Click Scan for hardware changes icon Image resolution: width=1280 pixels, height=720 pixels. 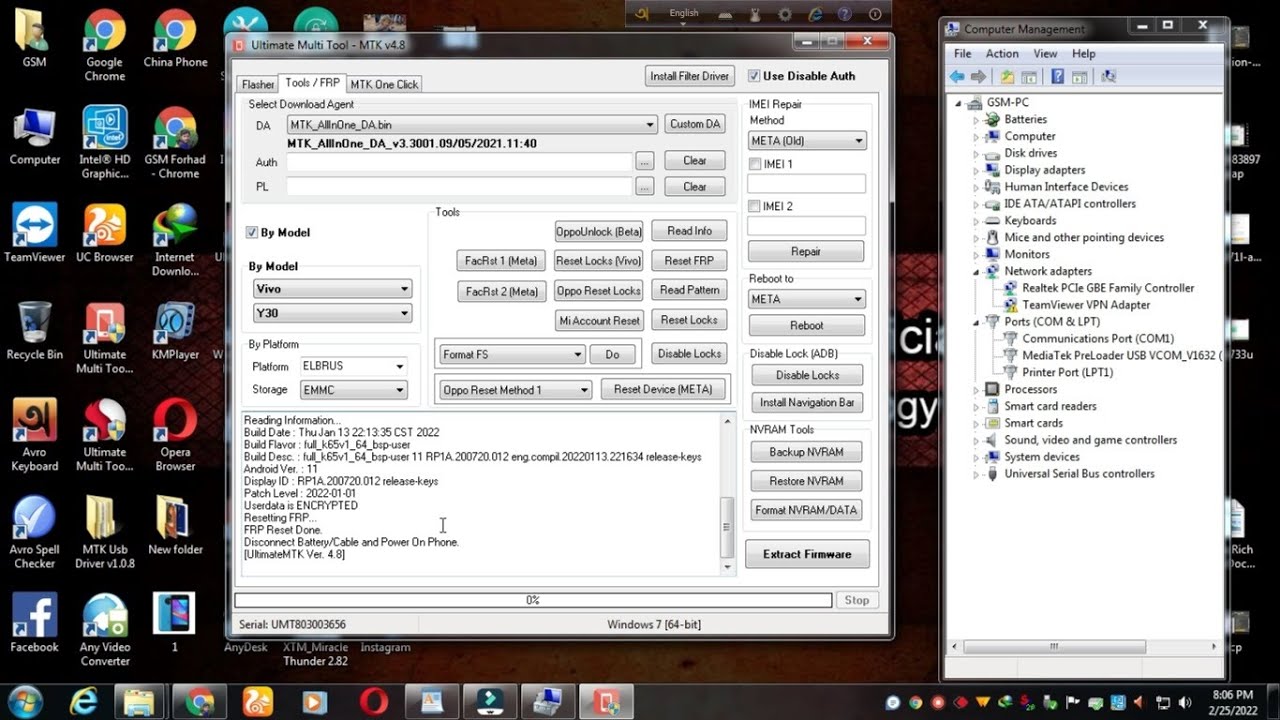(x=1108, y=77)
